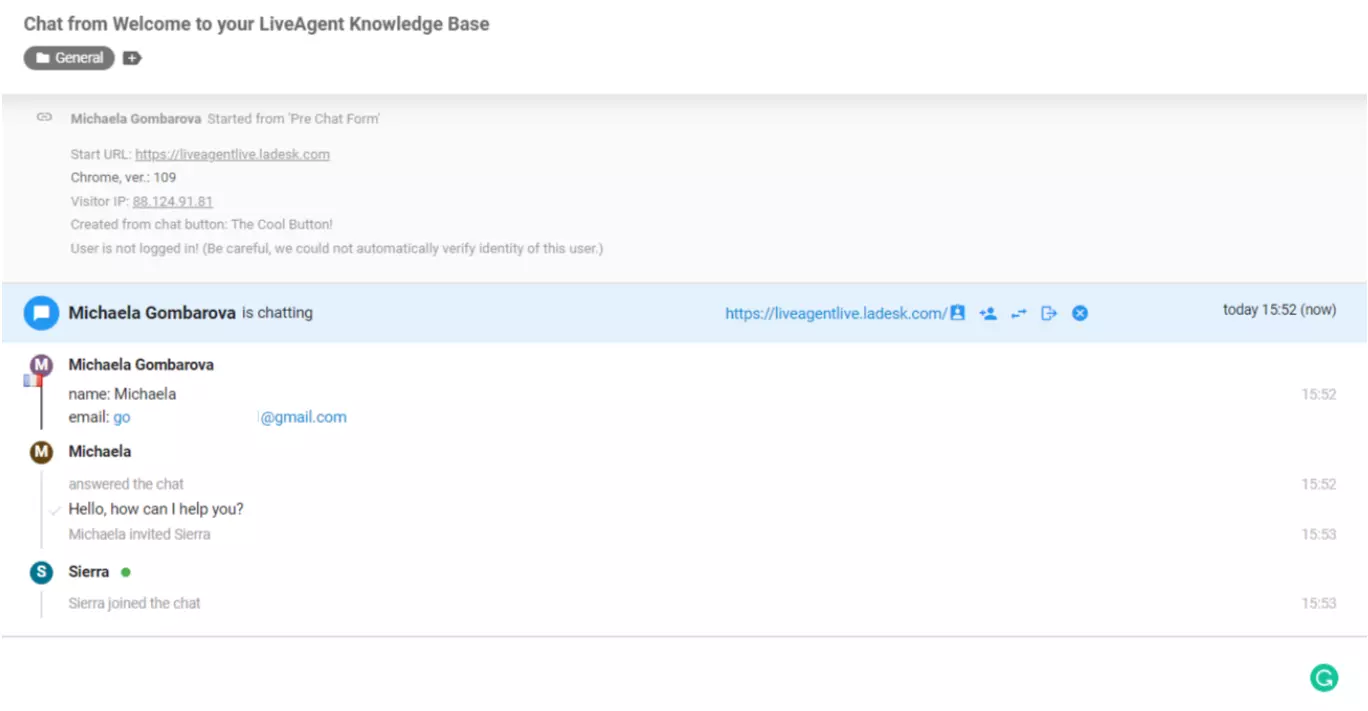Open the Grammarly icon in the corner
This screenshot has width=1368, height=711.
1322,677
